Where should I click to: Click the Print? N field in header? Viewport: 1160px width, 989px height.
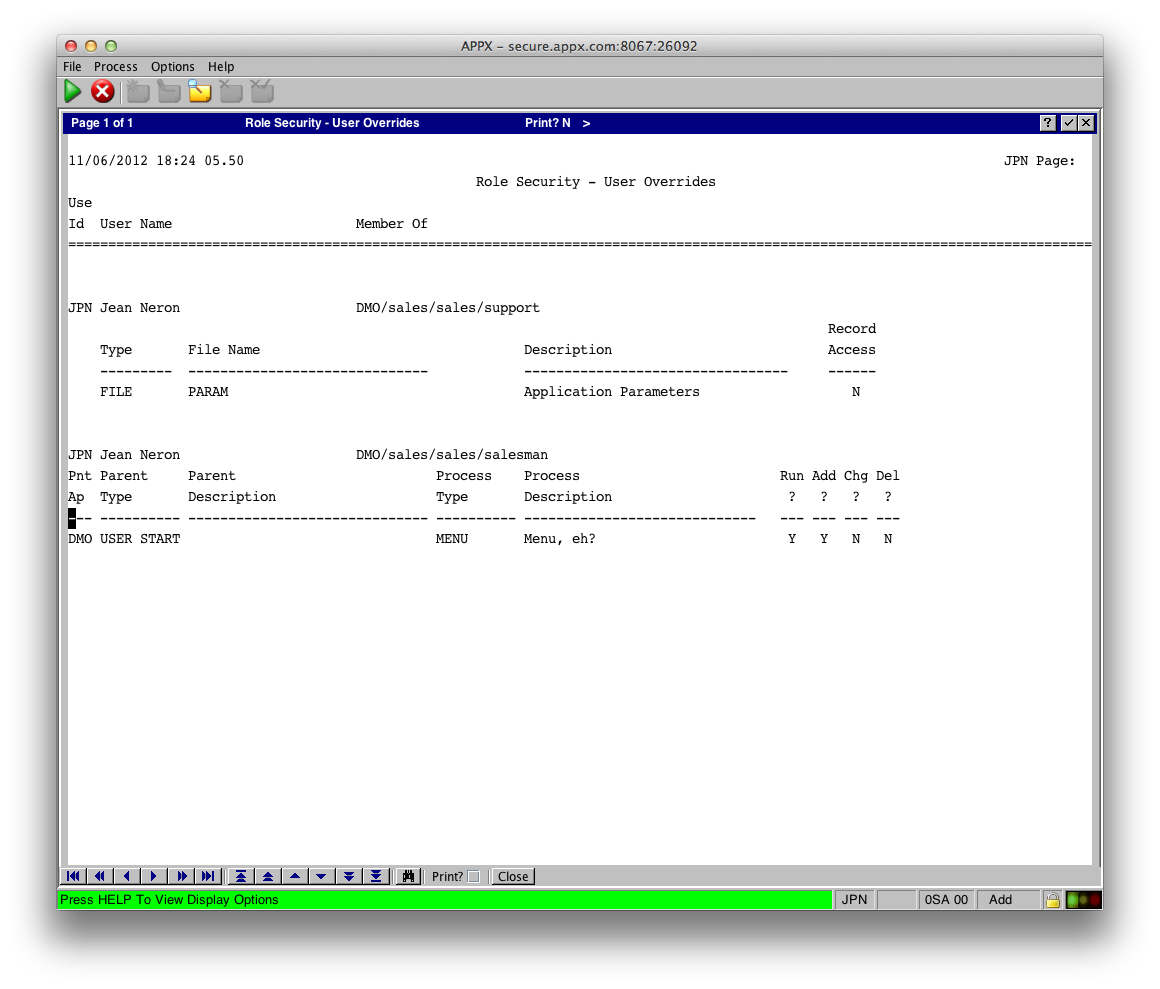(548, 123)
